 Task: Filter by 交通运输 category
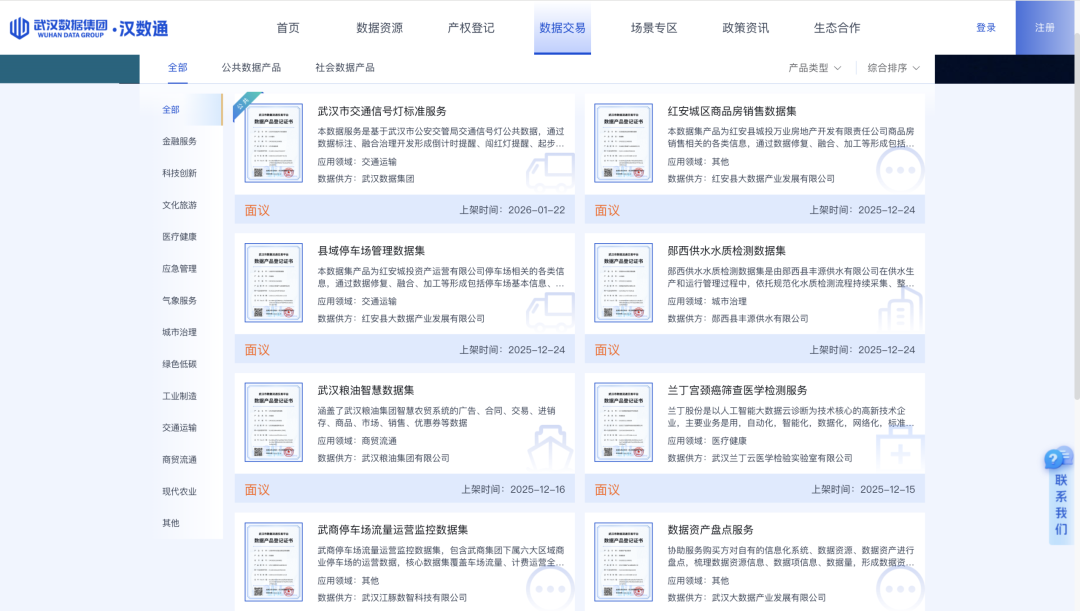click(179, 428)
